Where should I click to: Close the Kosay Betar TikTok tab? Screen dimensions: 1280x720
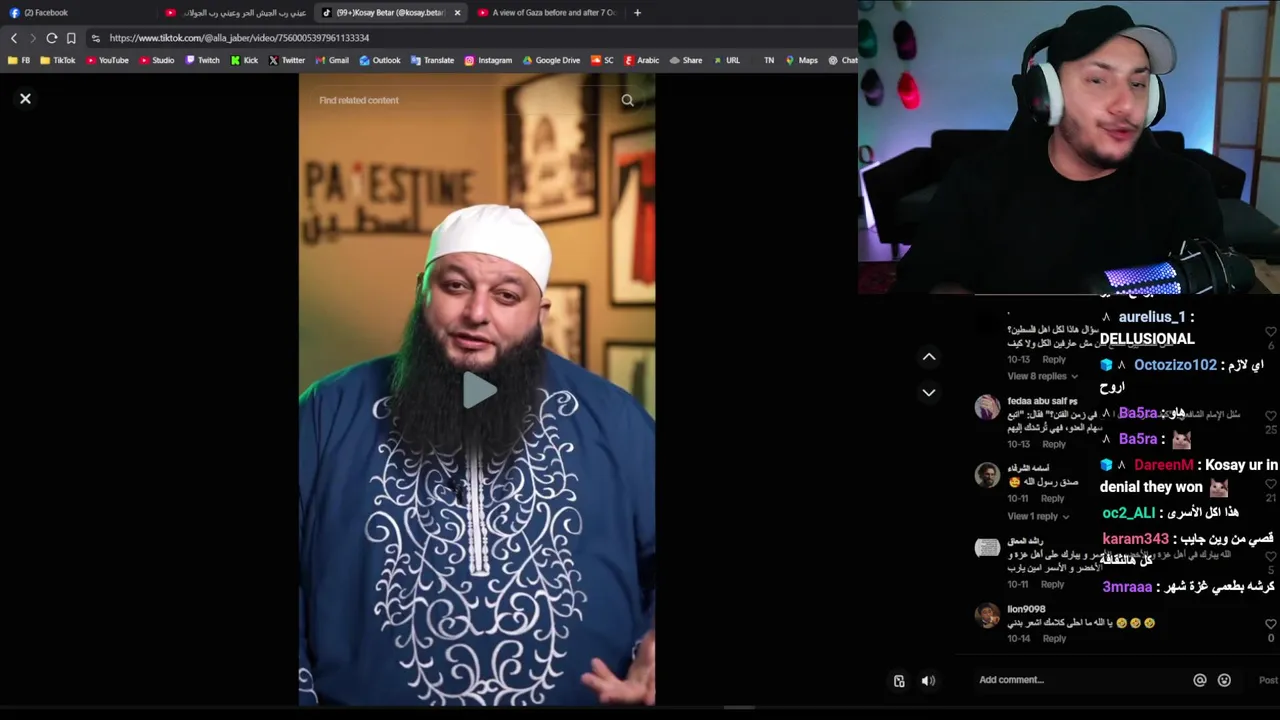(457, 13)
